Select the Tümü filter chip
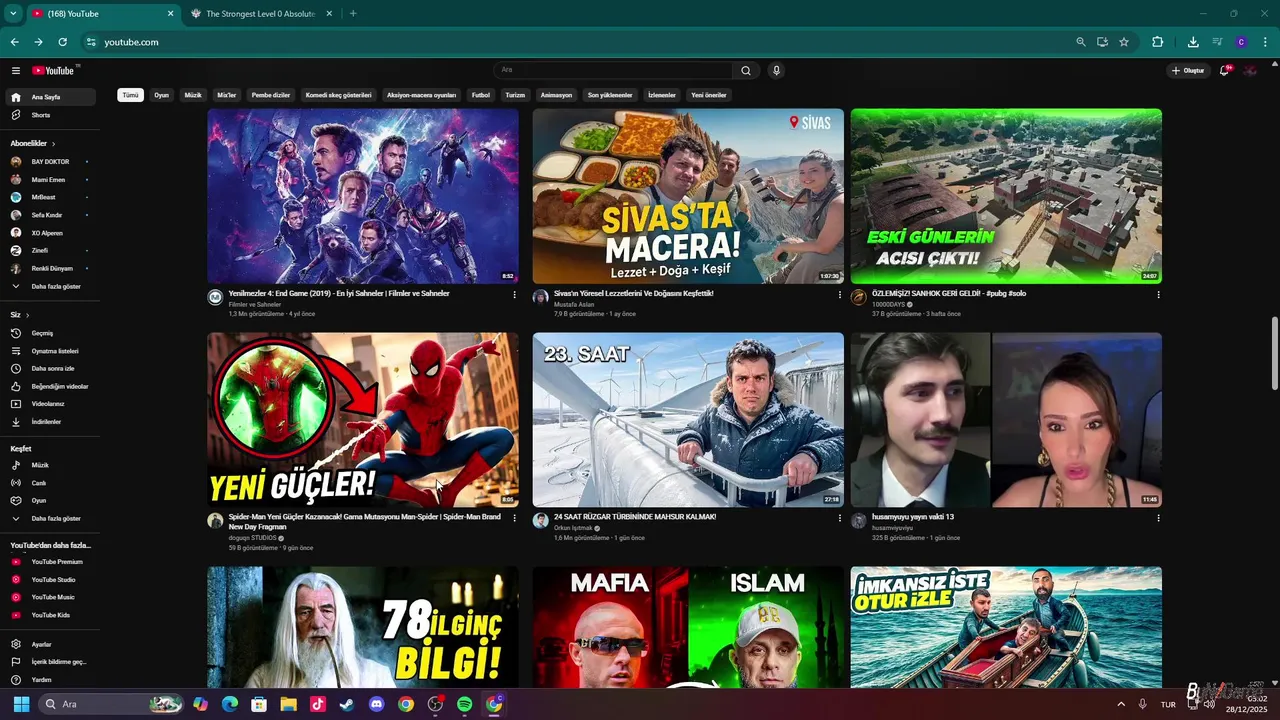The width and height of the screenshot is (1280, 720). point(130,95)
